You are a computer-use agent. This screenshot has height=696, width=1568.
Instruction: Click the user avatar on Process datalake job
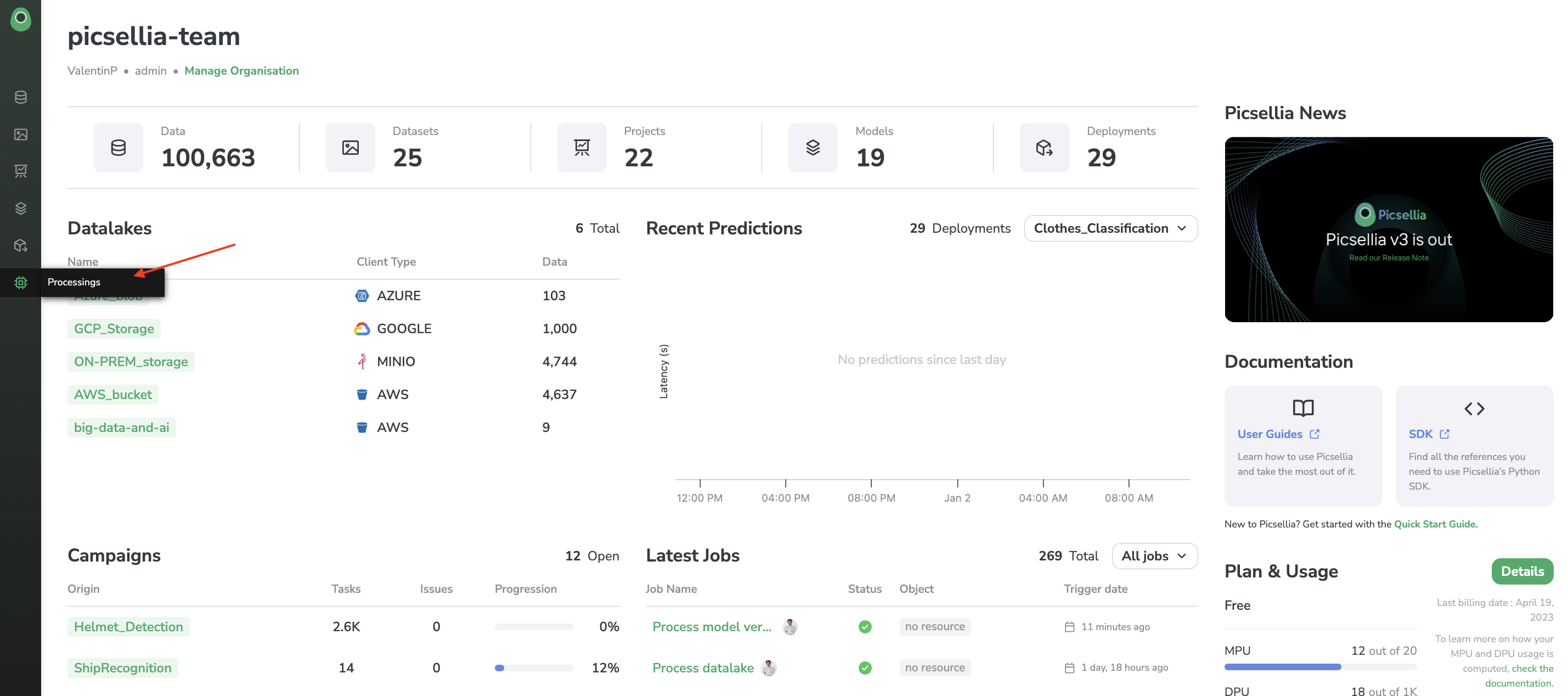pos(769,668)
